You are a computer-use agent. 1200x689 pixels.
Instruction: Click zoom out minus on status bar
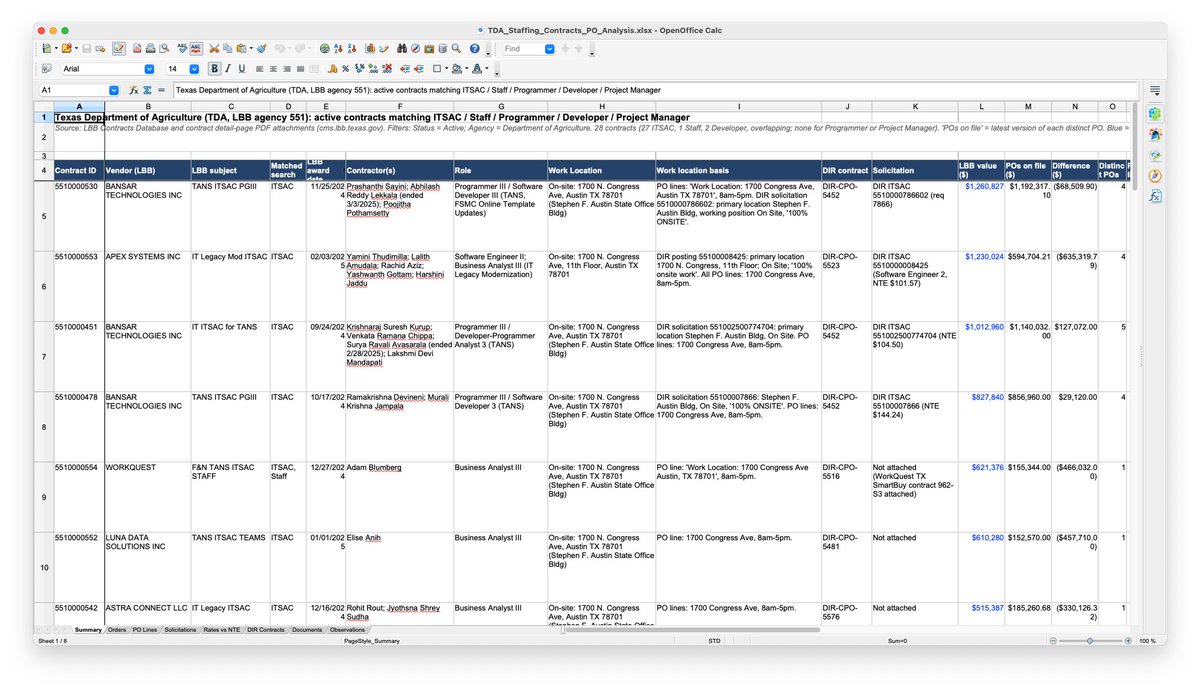click(x=1053, y=641)
